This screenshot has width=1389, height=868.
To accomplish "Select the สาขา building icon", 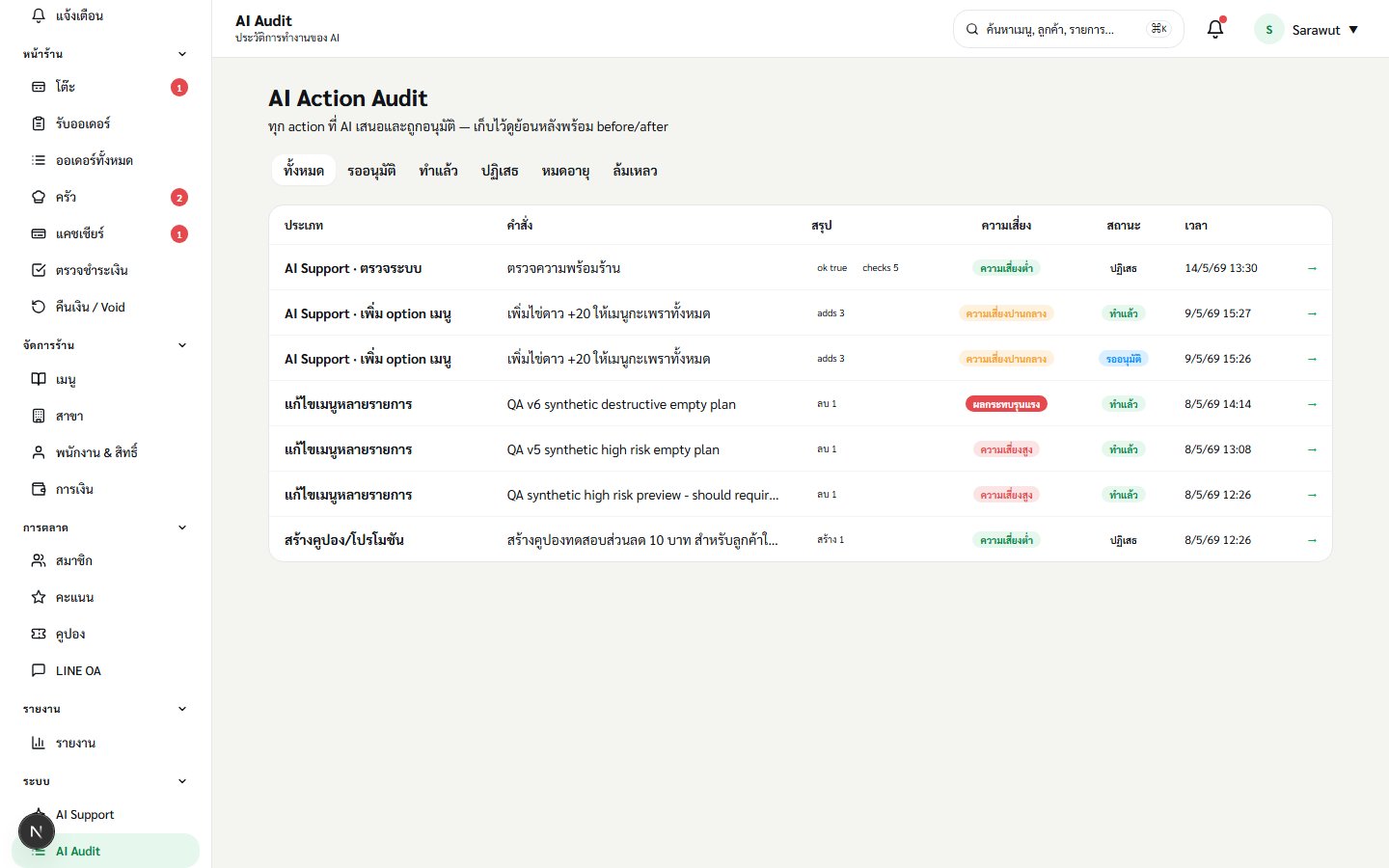I will click(x=39, y=416).
